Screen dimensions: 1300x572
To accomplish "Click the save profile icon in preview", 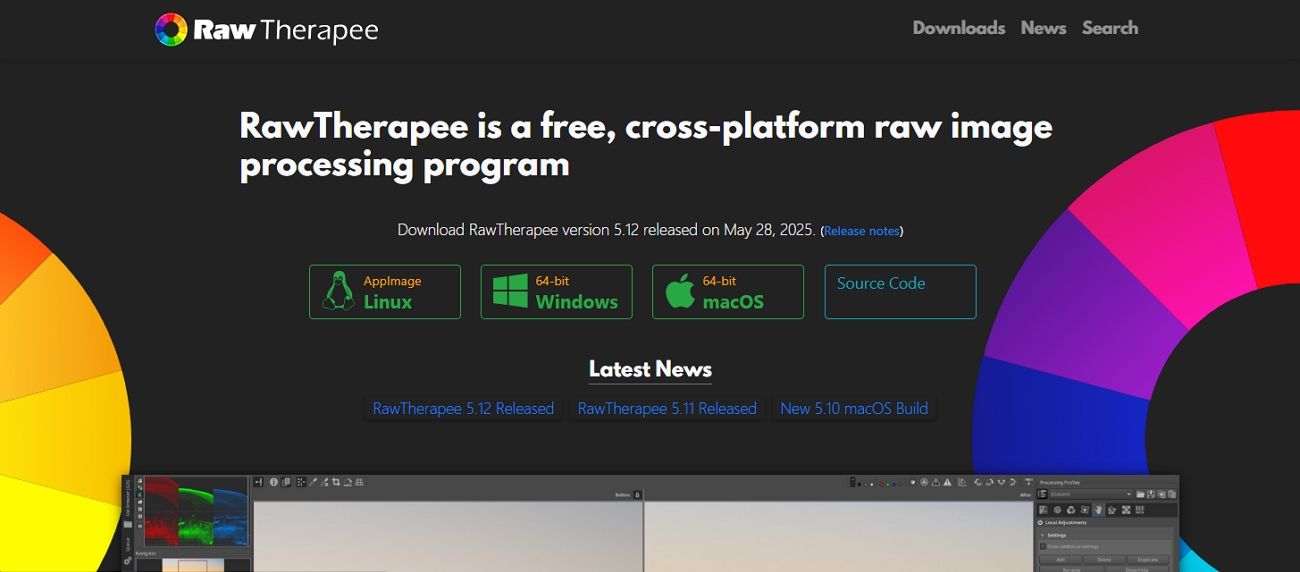I will (x=1151, y=494).
